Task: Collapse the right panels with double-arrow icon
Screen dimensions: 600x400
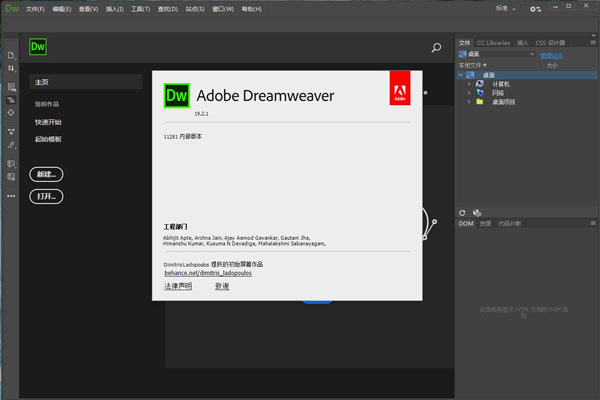Action: click(593, 35)
